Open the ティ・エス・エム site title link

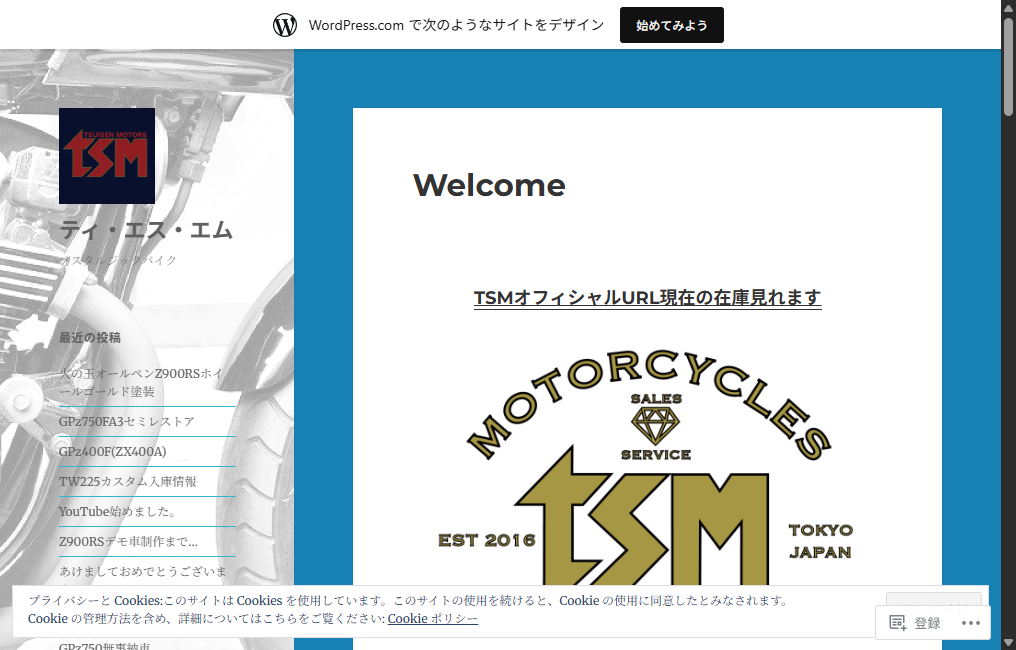[x=146, y=230]
